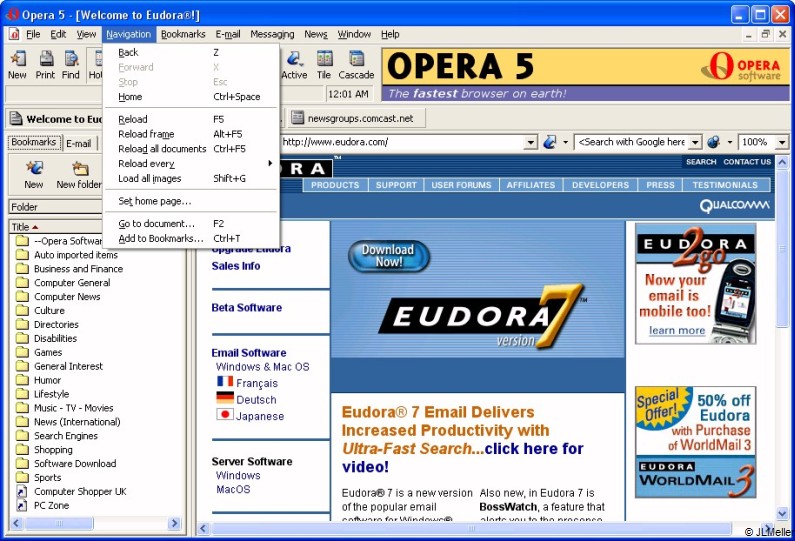
Task: Select Reload all documents menu entry
Action: click(191, 149)
